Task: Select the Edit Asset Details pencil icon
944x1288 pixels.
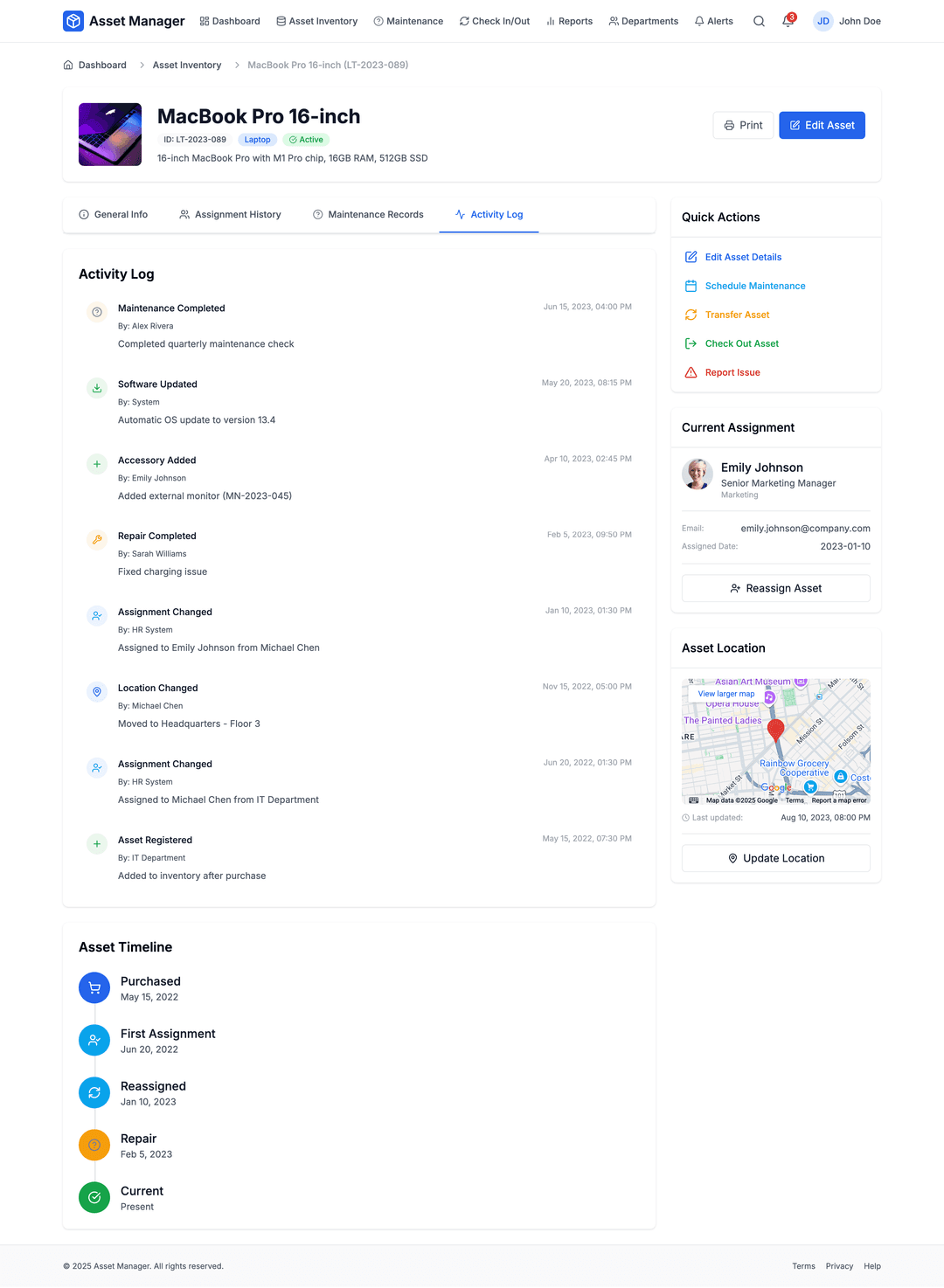Action: [691, 257]
